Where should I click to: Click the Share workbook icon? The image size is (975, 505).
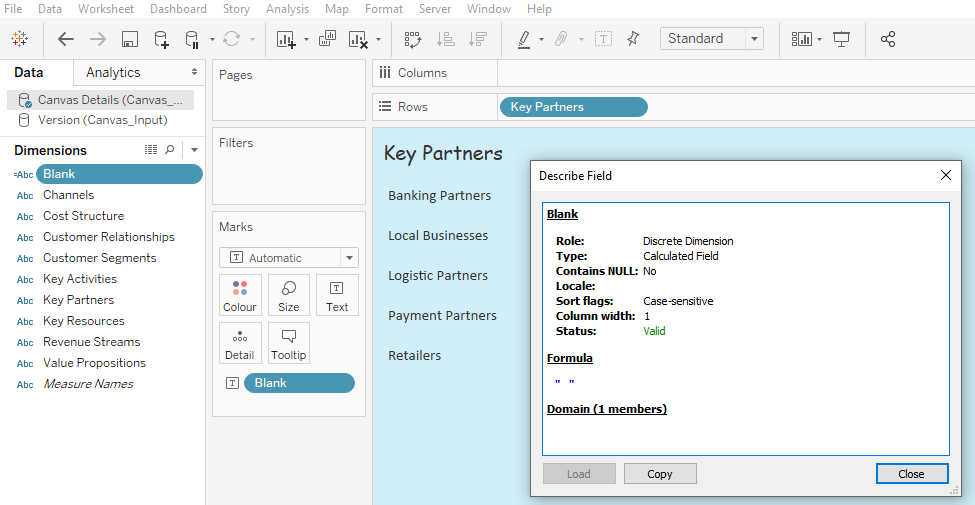(x=887, y=39)
